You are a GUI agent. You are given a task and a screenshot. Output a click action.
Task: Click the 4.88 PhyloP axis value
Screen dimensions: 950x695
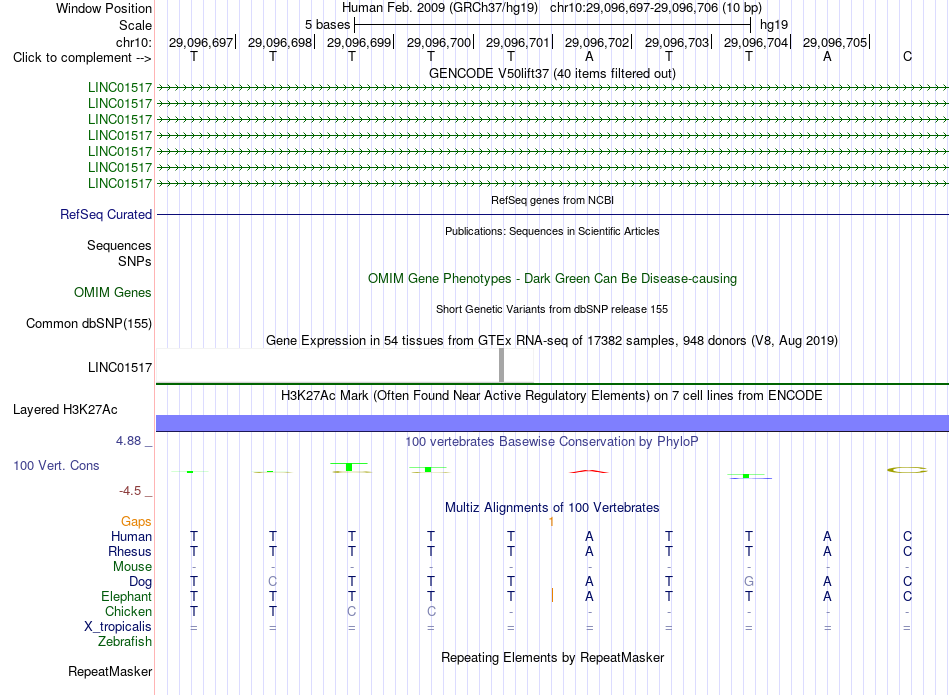(128, 441)
